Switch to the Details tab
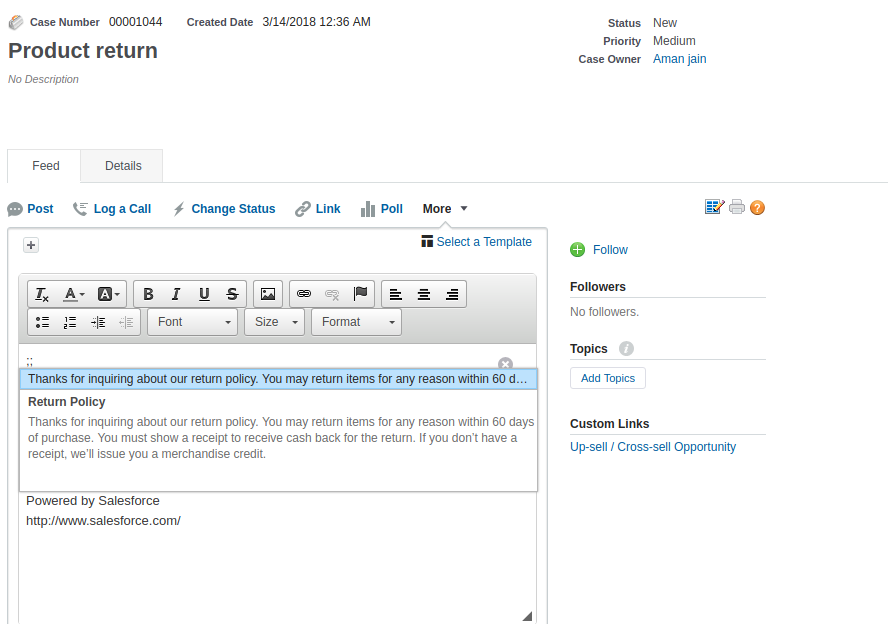888x624 pixels. point(123,166)
